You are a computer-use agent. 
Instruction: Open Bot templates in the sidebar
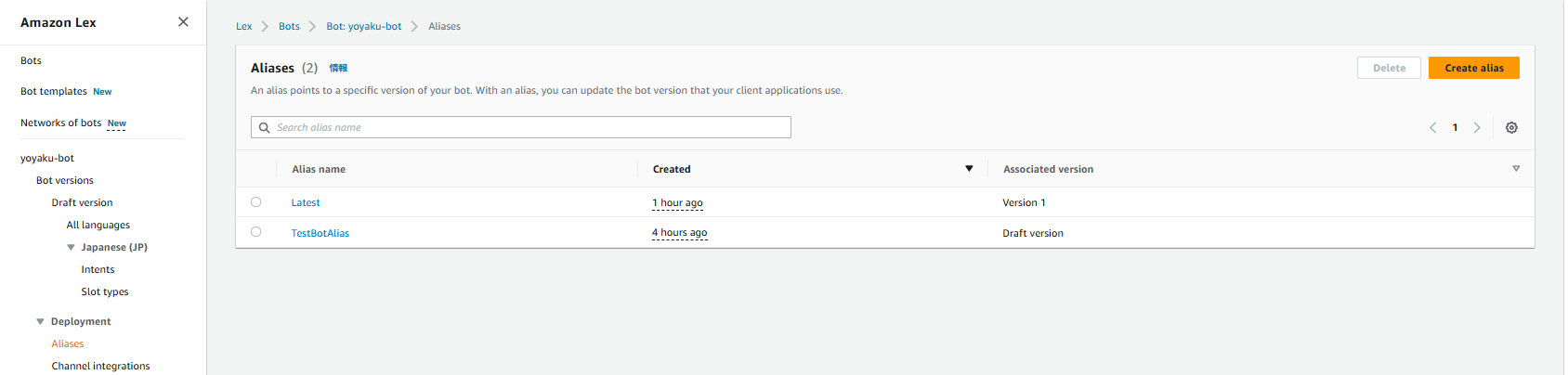[54, 92]
